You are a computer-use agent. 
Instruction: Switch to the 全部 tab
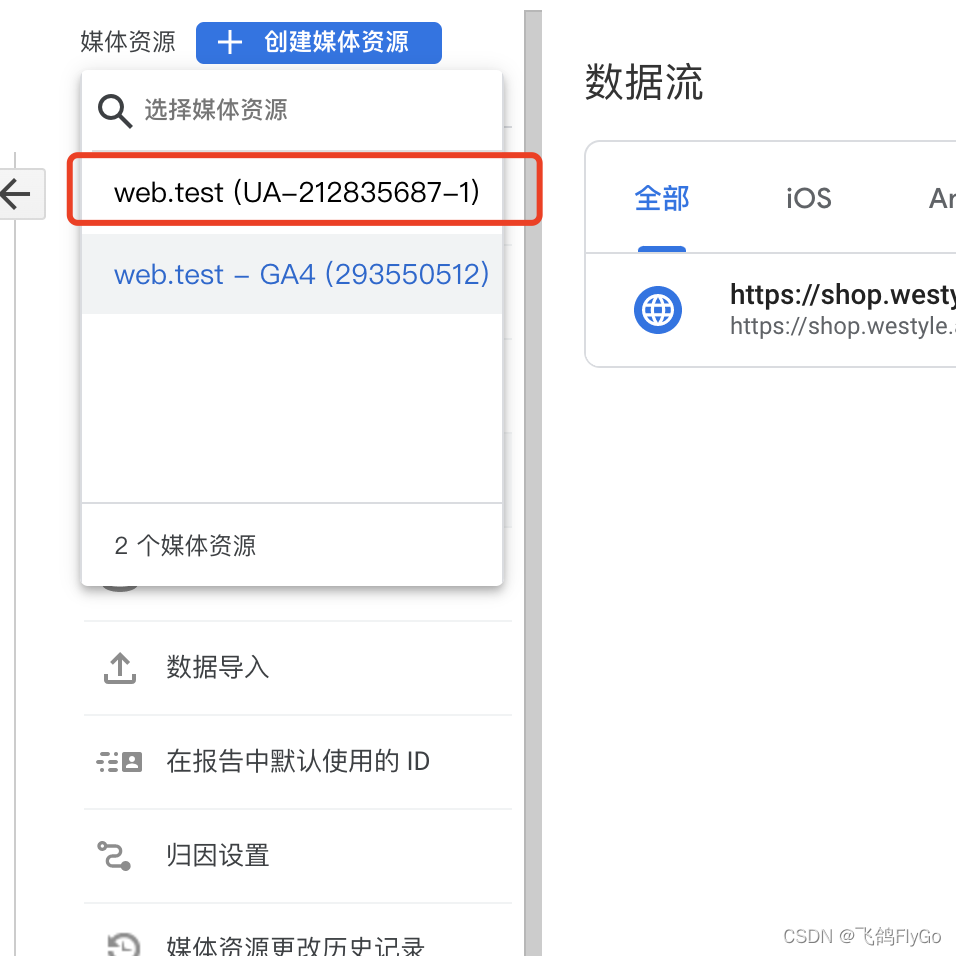tap(662, 199)
